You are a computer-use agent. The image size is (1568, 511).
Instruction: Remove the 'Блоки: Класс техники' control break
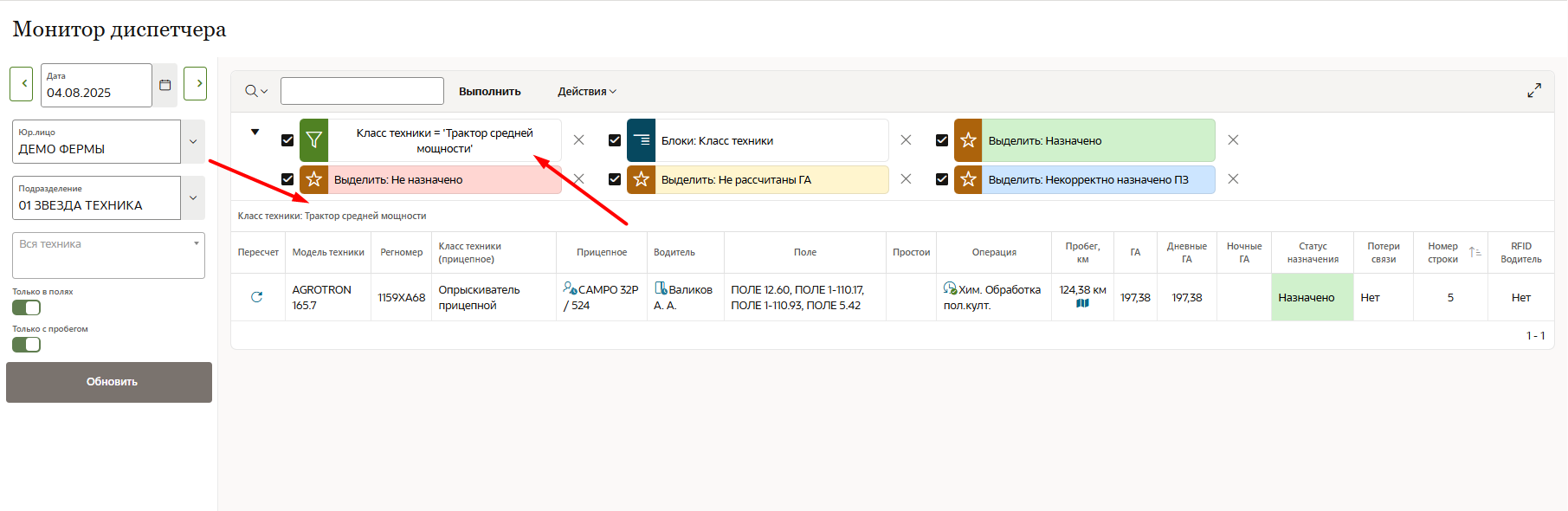[906, 140]
